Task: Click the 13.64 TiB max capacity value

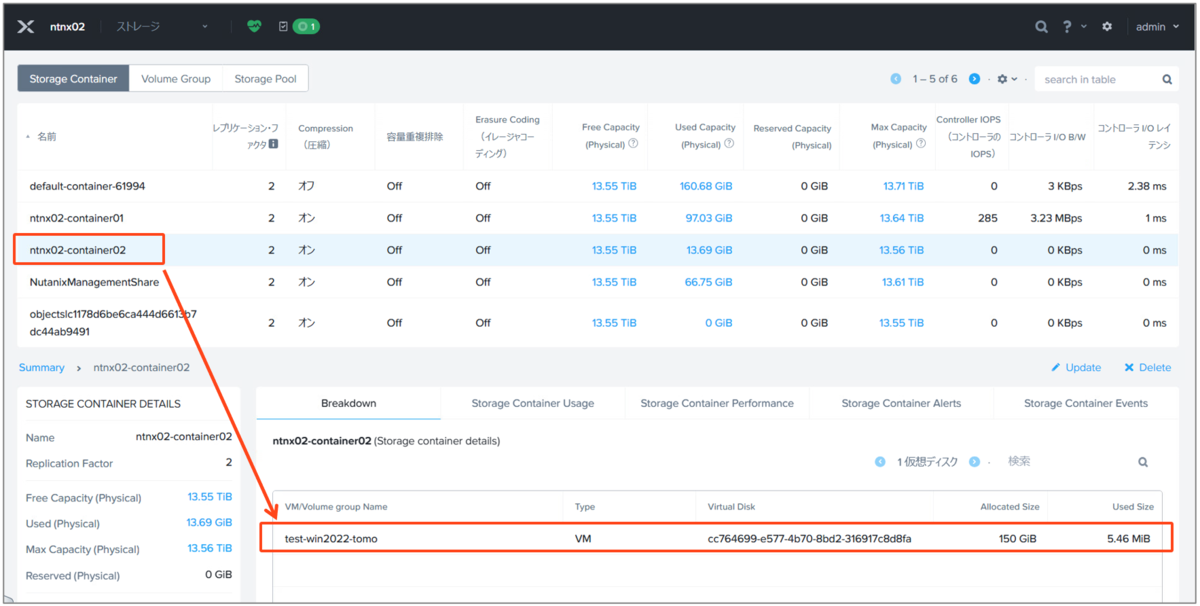Action: 902,218
